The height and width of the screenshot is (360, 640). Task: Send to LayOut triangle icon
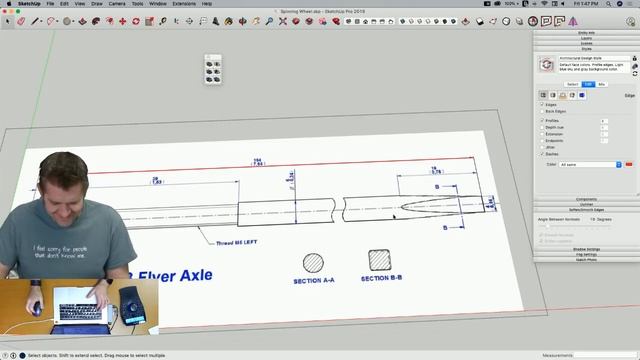tap(573, 21)
